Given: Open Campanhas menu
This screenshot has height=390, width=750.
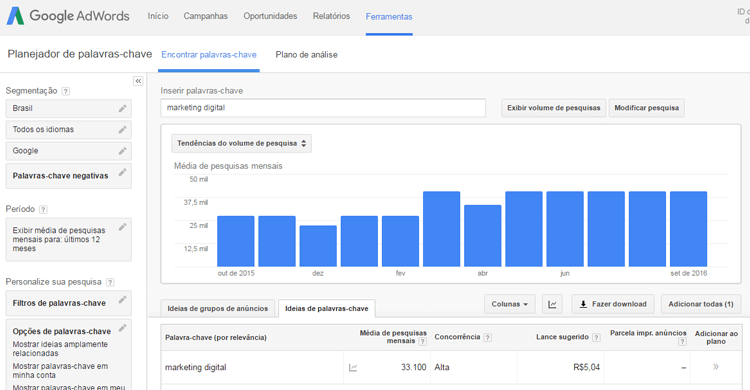Looking at the screenshot, I should 206,16.
